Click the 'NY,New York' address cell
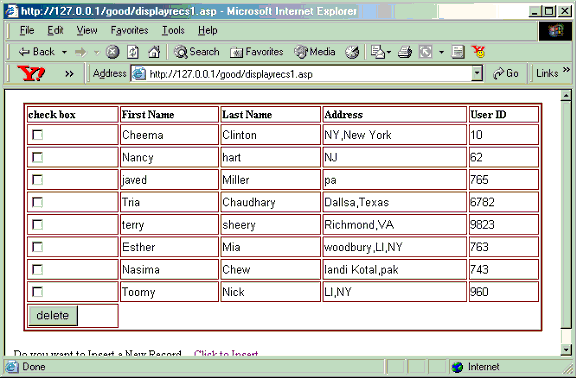 [395, 135]
